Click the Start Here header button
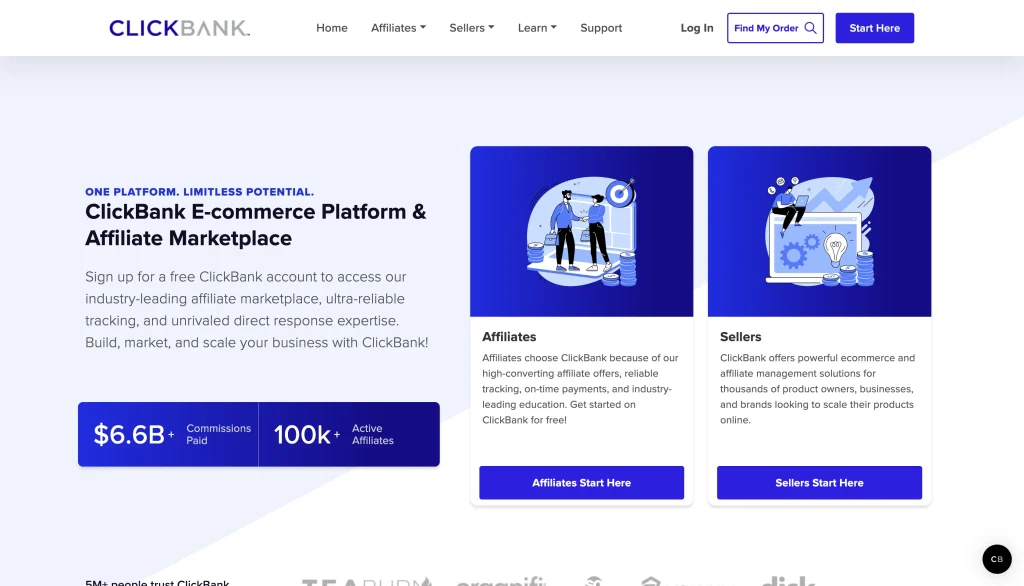 874,28
